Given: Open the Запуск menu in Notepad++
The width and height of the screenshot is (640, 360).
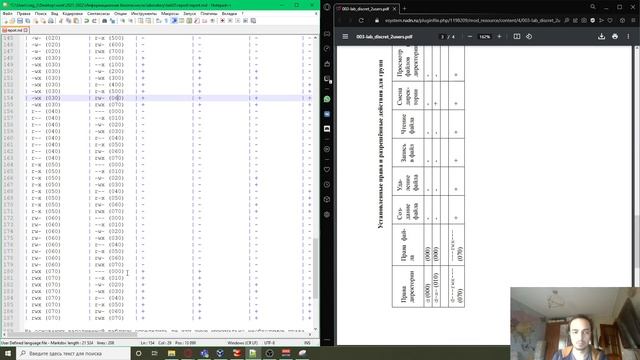Looking at the screenshot, I should [189, 13].
